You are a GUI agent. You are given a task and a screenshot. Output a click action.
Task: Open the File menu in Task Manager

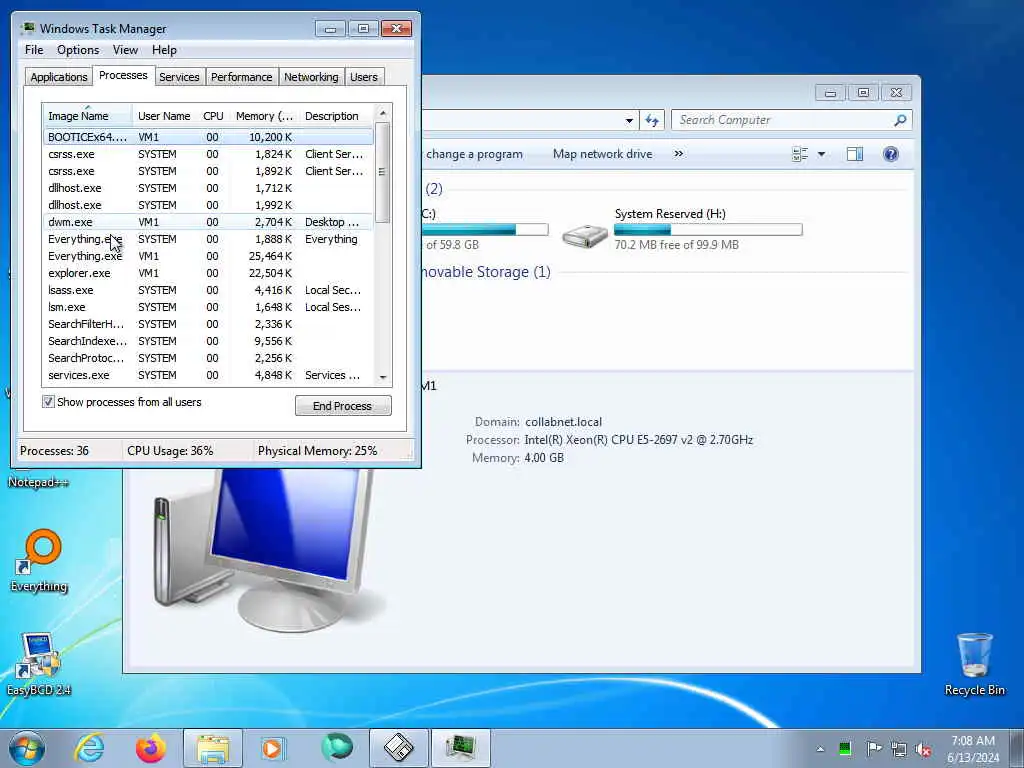34,50
